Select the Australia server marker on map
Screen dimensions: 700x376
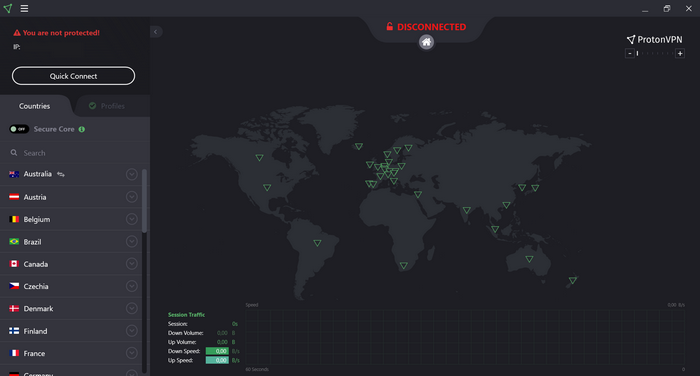pyautogui.click(x=529, y=259)
